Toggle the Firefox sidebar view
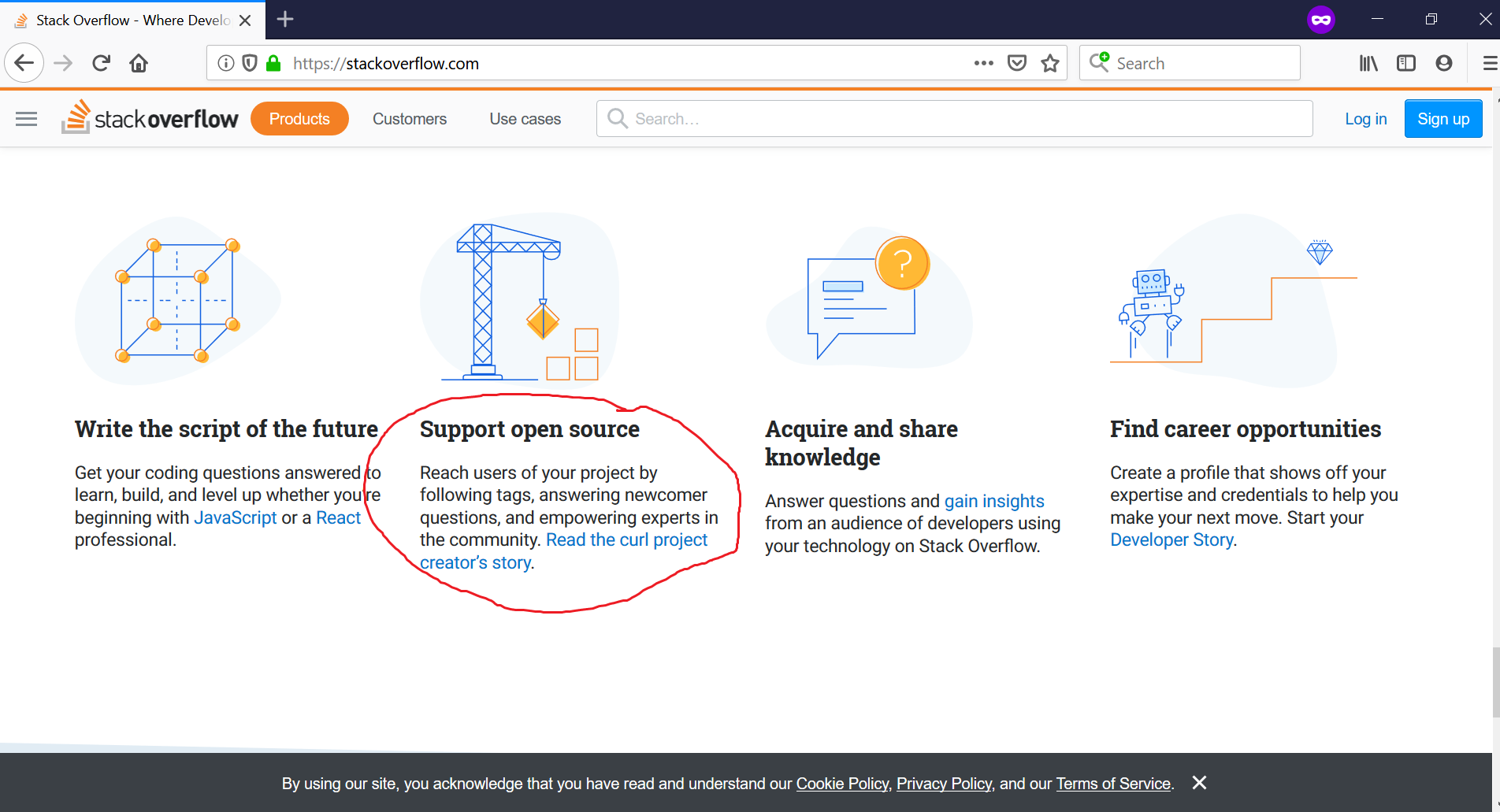 point(1406,63)
